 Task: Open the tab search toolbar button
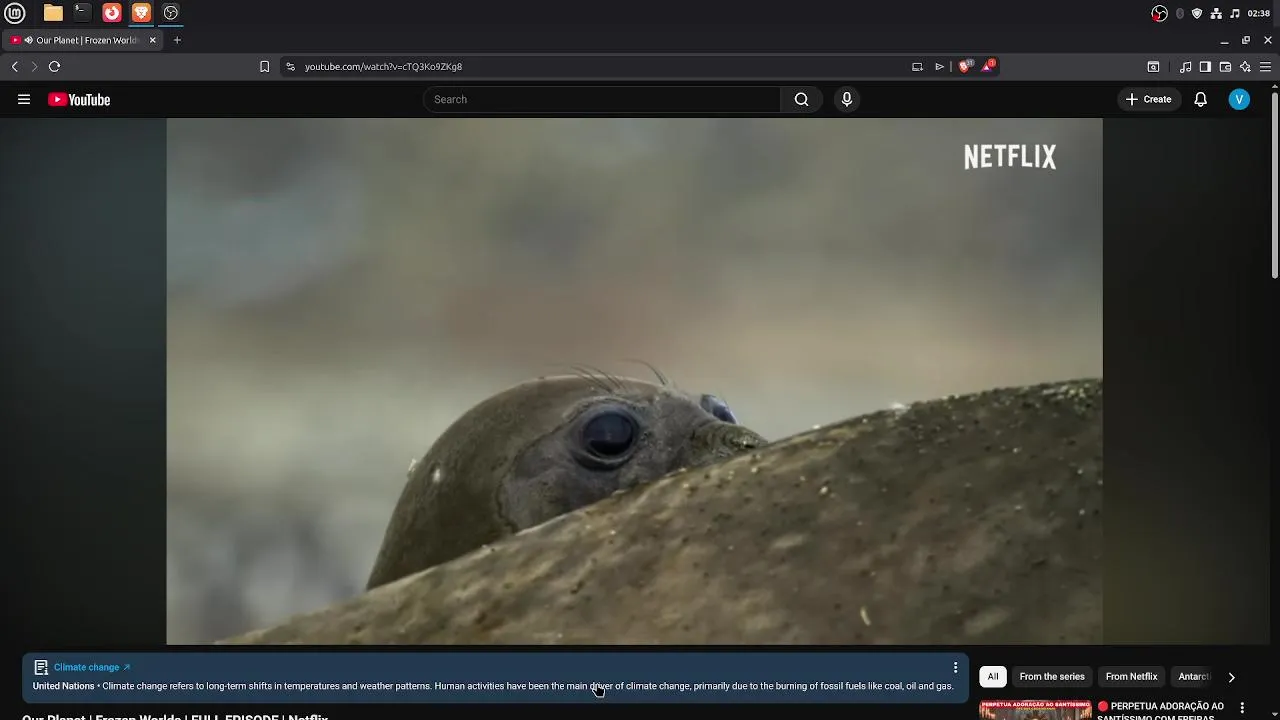[1153, 67]
